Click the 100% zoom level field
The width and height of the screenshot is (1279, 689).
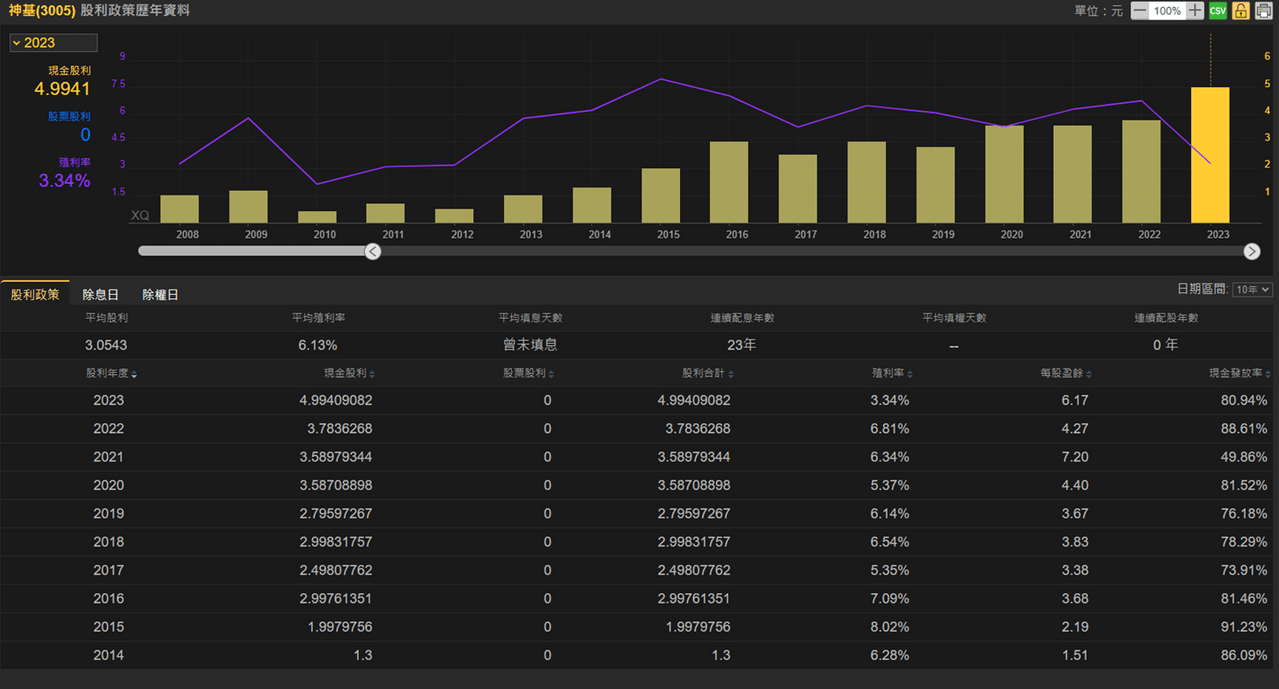(x=1167, y=11)
